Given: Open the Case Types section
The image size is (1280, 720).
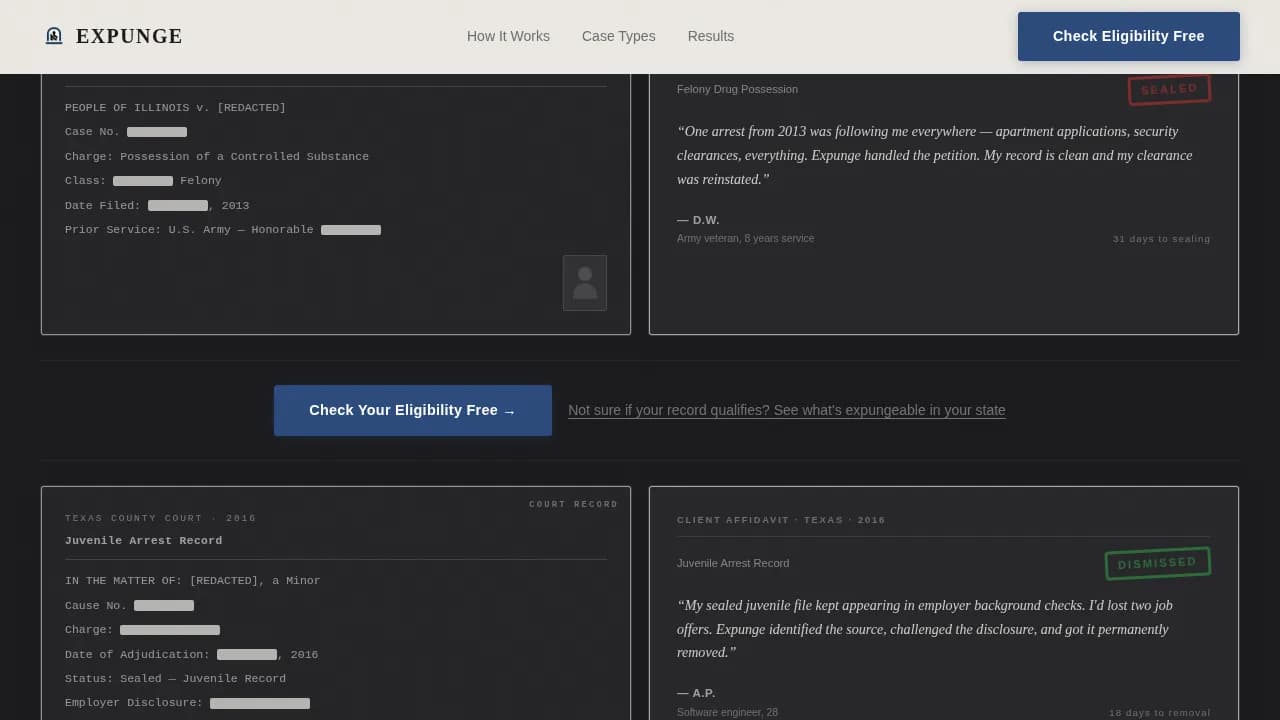Looking at the screenshot, I should point(619,36).
